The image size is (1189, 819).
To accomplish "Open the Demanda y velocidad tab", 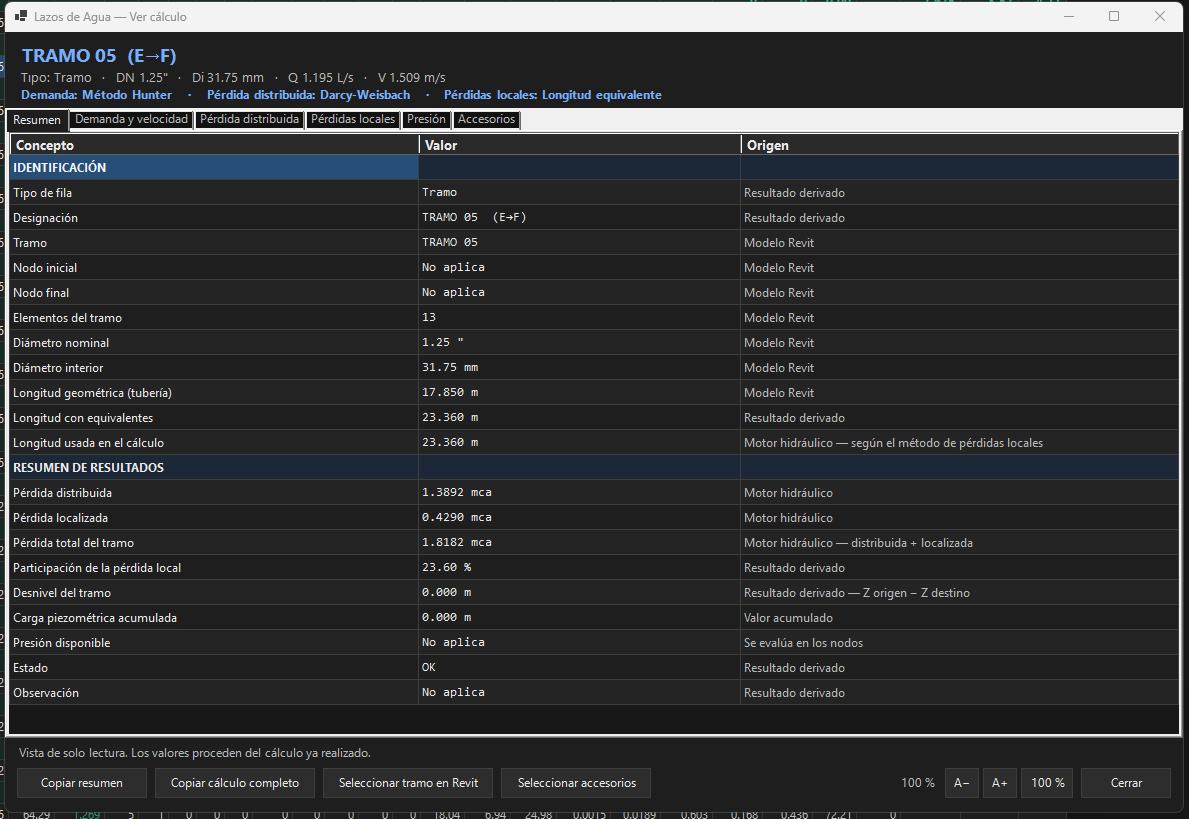I will click(131, 120).
